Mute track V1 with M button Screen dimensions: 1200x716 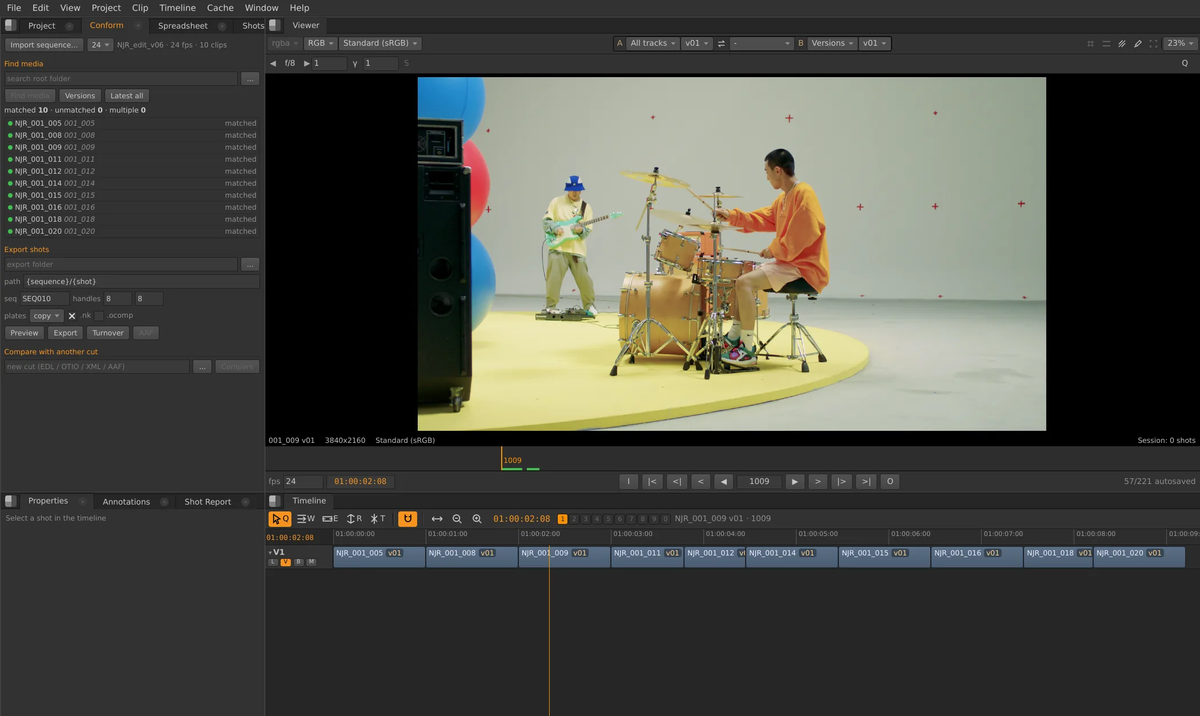tap(312, 563)
